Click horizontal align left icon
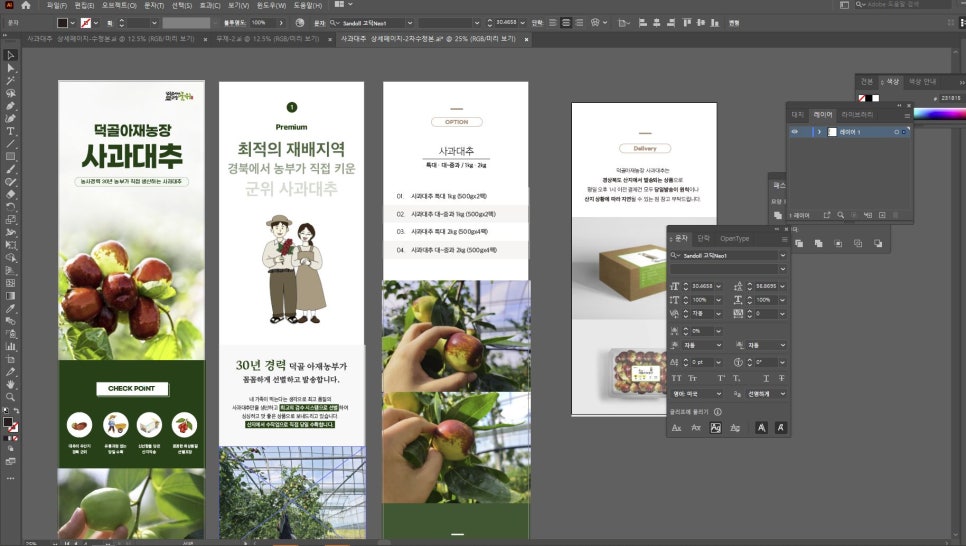Viewport: 966px width, 546px height. point(643,23)
